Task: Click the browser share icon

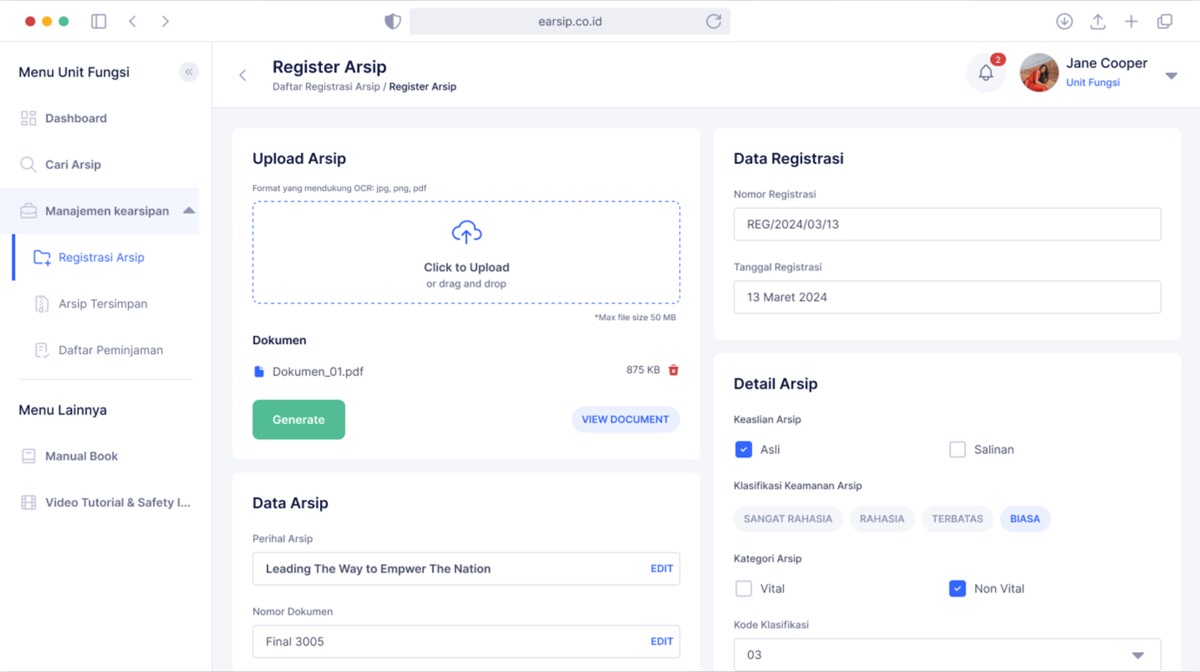Action: [x=1097, y=21]
